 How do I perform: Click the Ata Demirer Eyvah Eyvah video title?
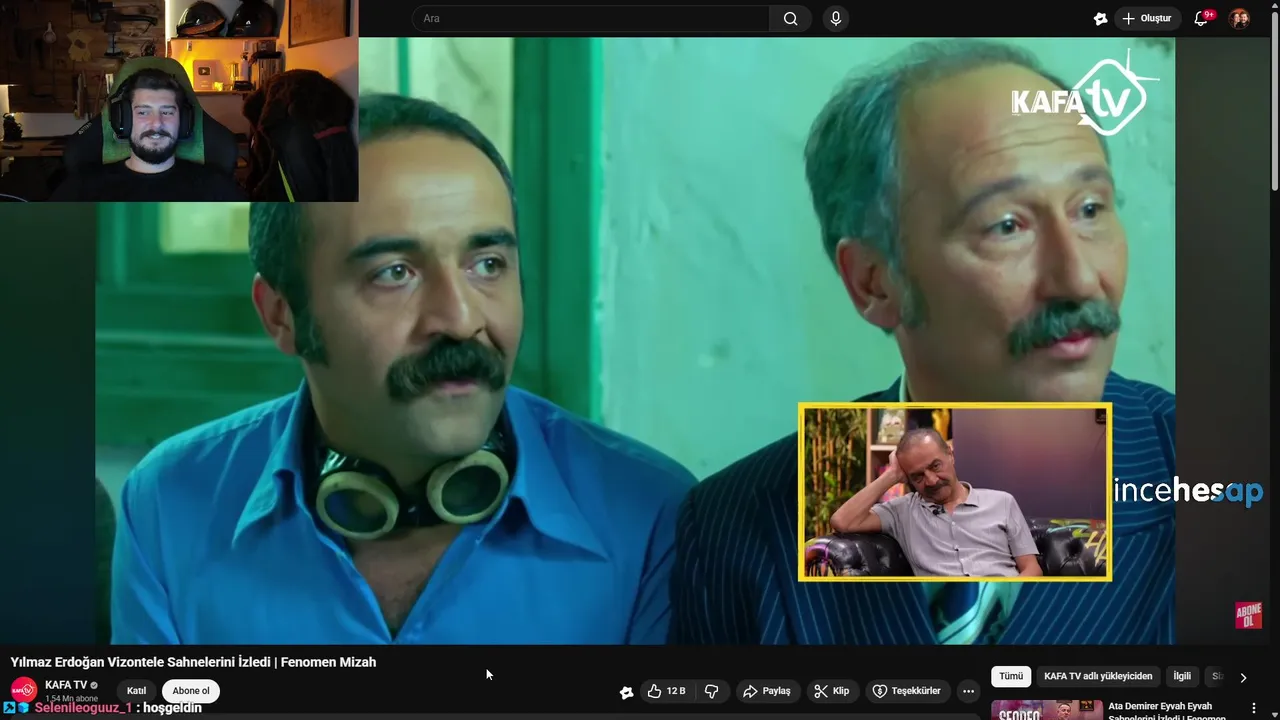[1167, 711]
